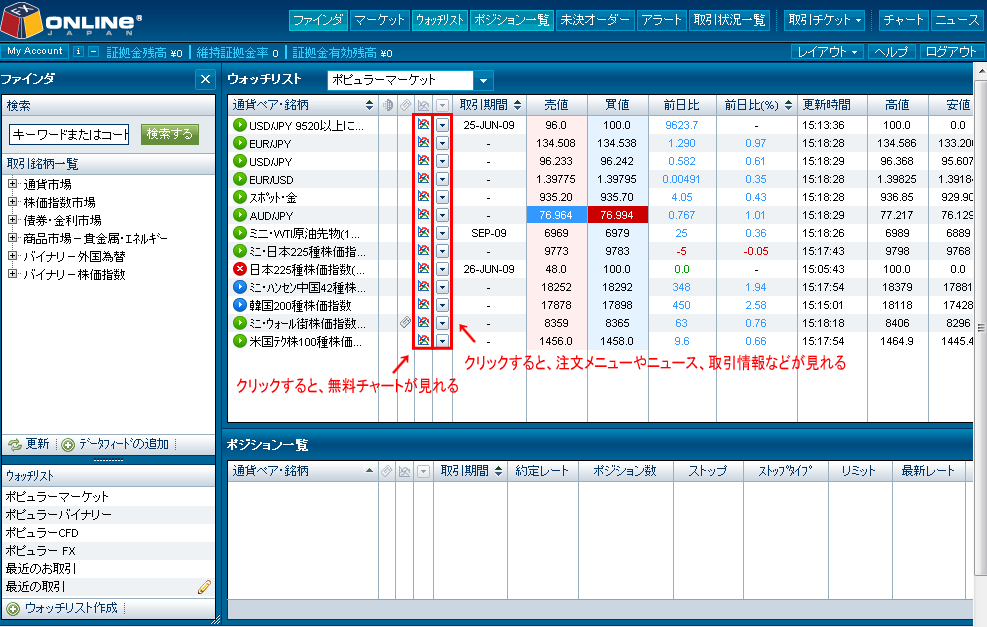Expand the 商品市場-貴金属・エネルギー tree node
The width and height of the screenshot is (987, 627).
tap(12, 238)
